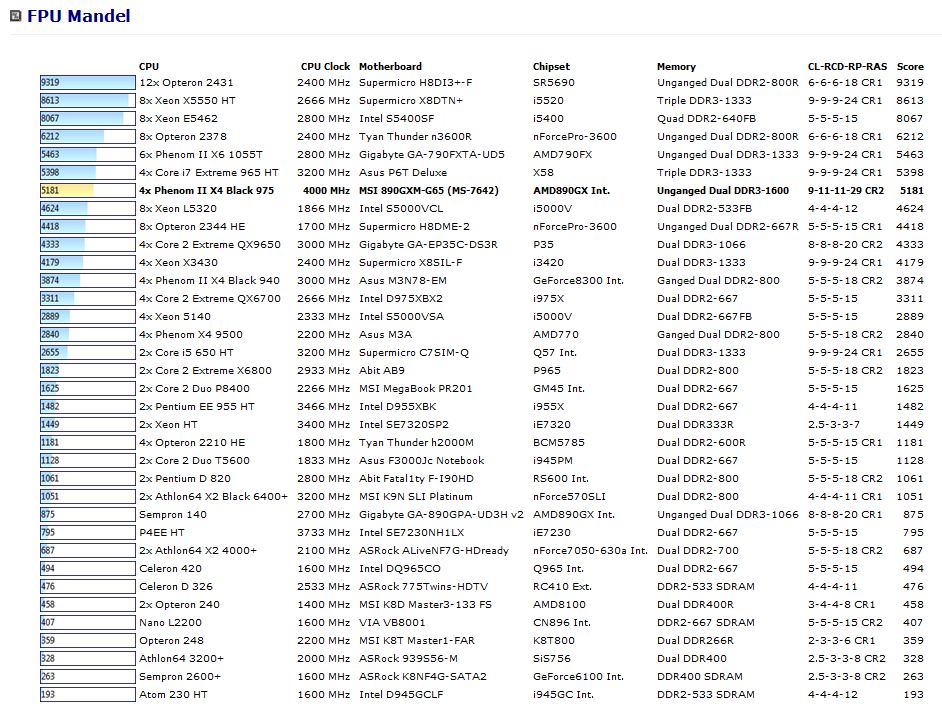
Task: Select the 2x Core i5 650 HT row
Action: [x=186, y=353]
